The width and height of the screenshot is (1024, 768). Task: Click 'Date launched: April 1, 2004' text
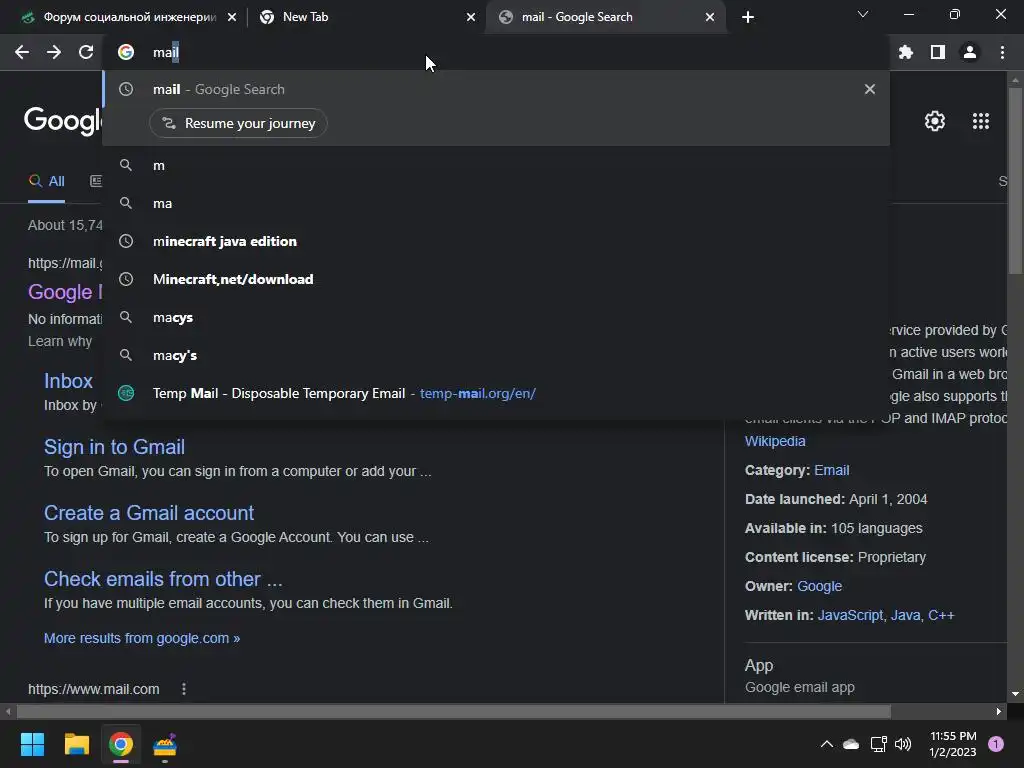coord(836,499)
